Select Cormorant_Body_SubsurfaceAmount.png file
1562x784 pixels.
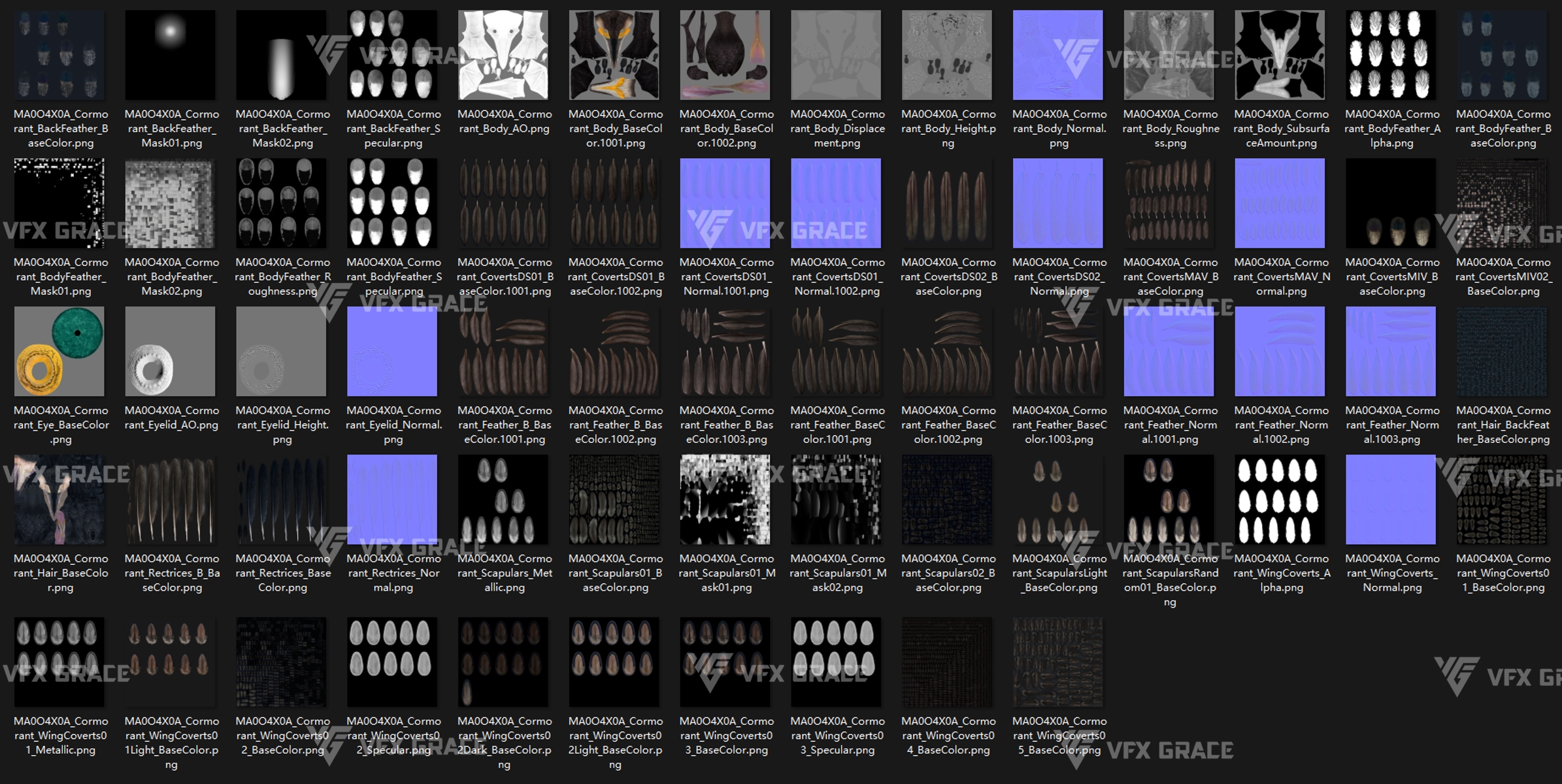(1280, 55)
